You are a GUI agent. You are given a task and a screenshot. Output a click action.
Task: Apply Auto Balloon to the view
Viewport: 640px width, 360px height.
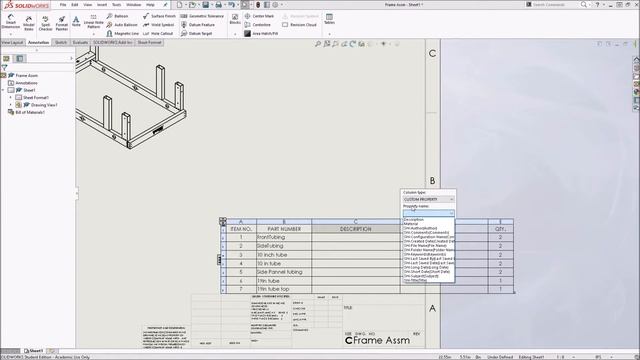click(x=122, y=25)
